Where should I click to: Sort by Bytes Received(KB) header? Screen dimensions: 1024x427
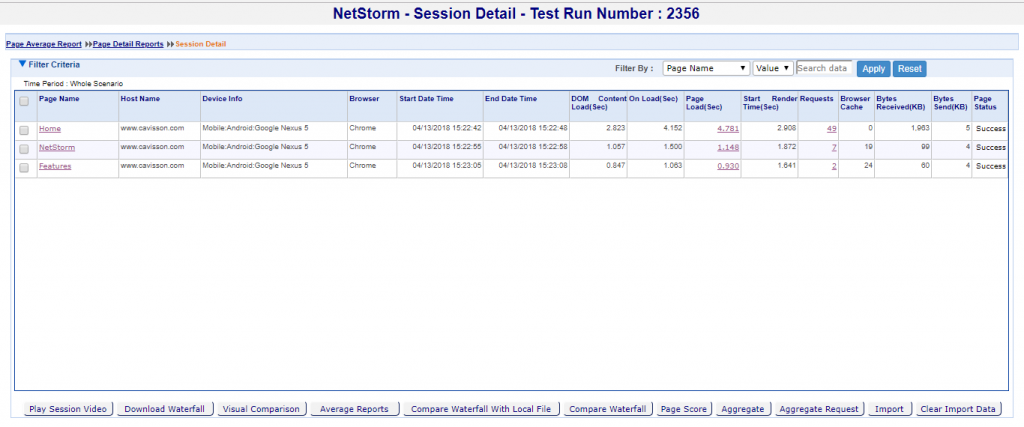tap(903, 103)
